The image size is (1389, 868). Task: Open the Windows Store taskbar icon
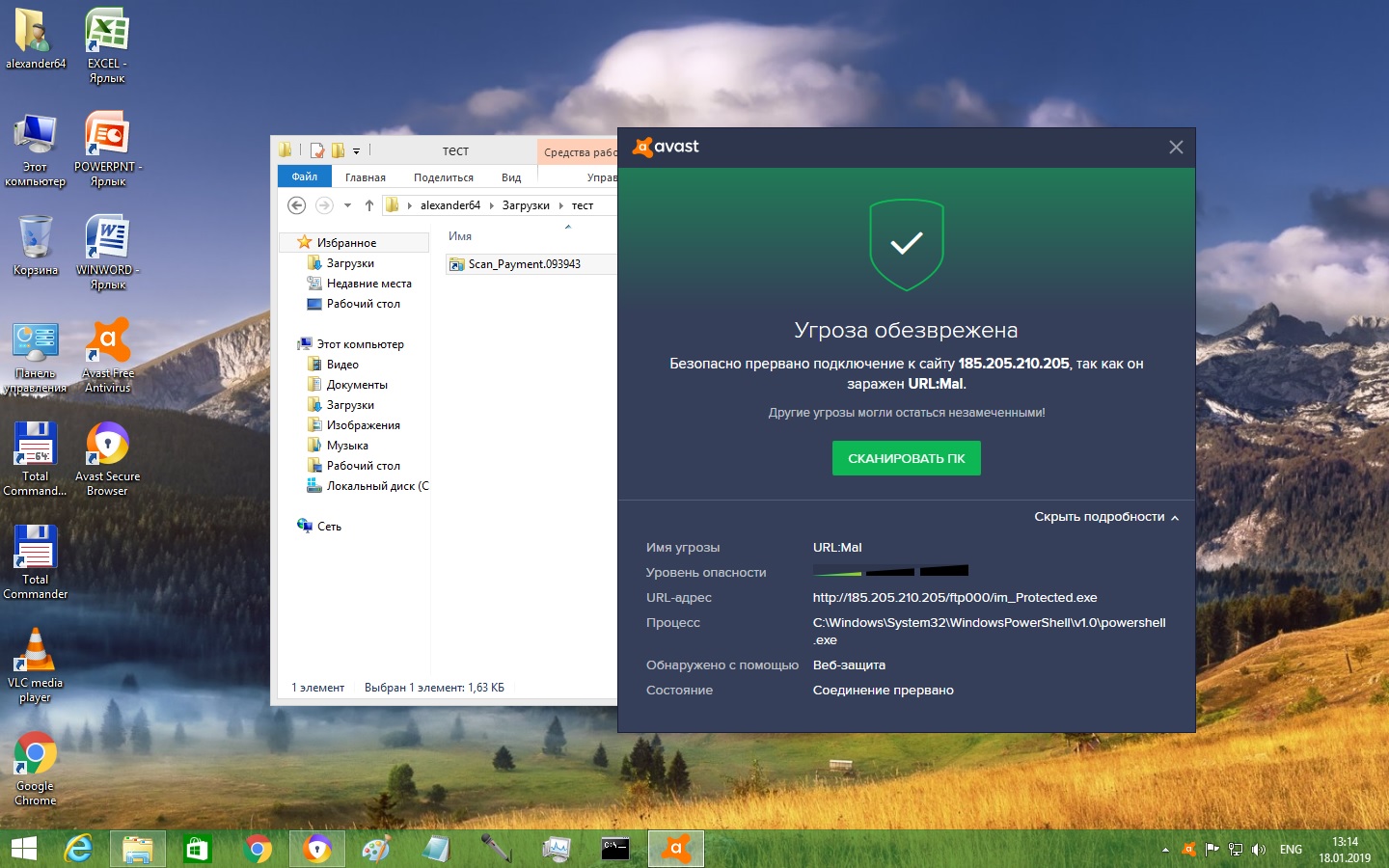[x=198, y=849]
